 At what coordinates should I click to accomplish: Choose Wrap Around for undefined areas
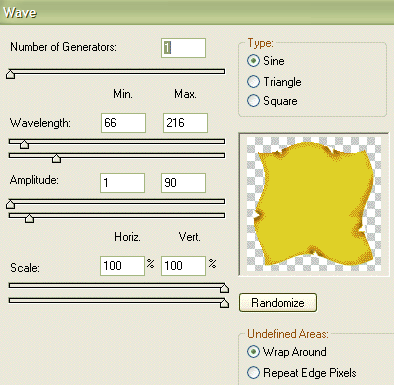253,352
